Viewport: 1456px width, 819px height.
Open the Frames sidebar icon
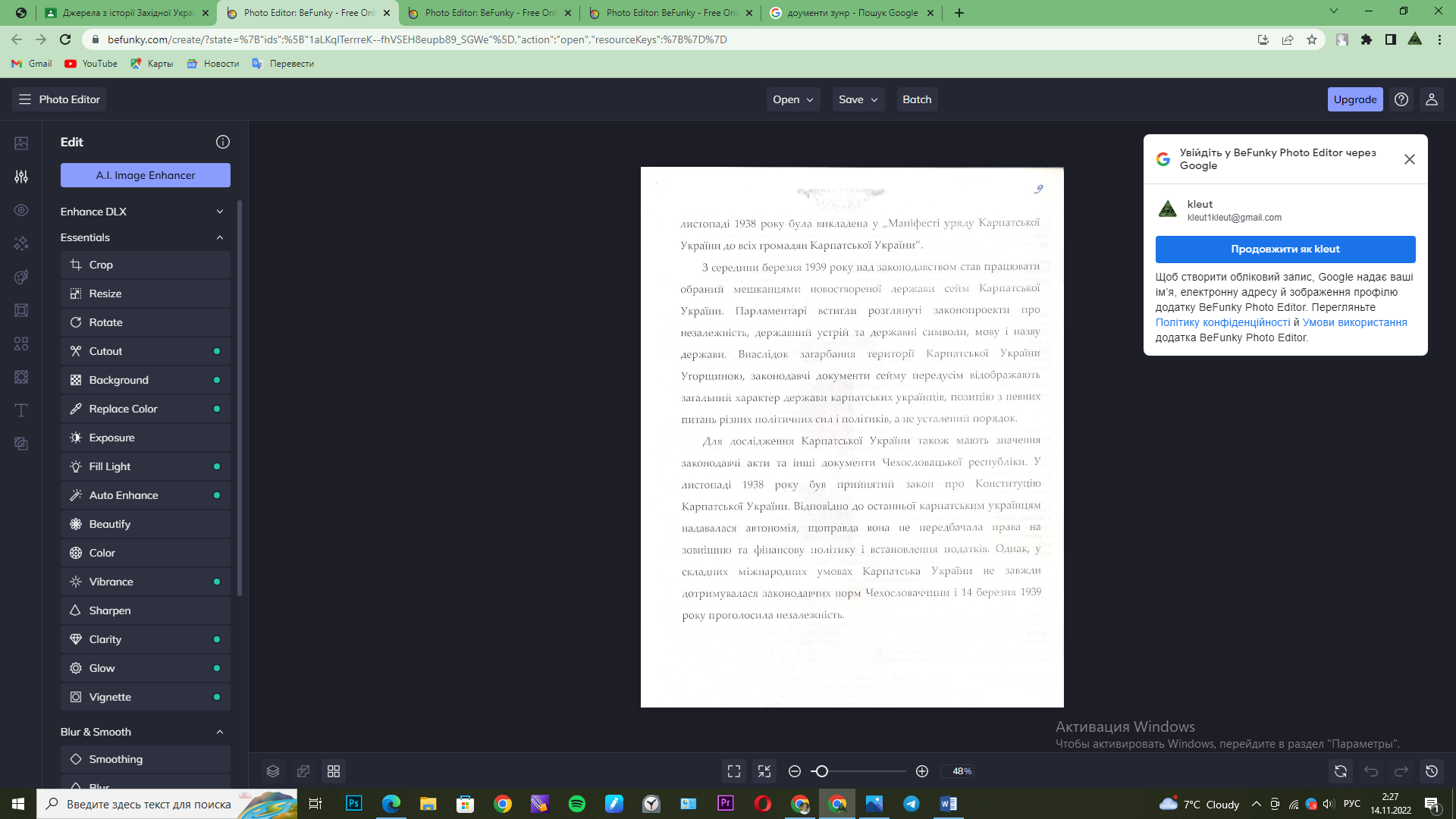tap(21, 310)
